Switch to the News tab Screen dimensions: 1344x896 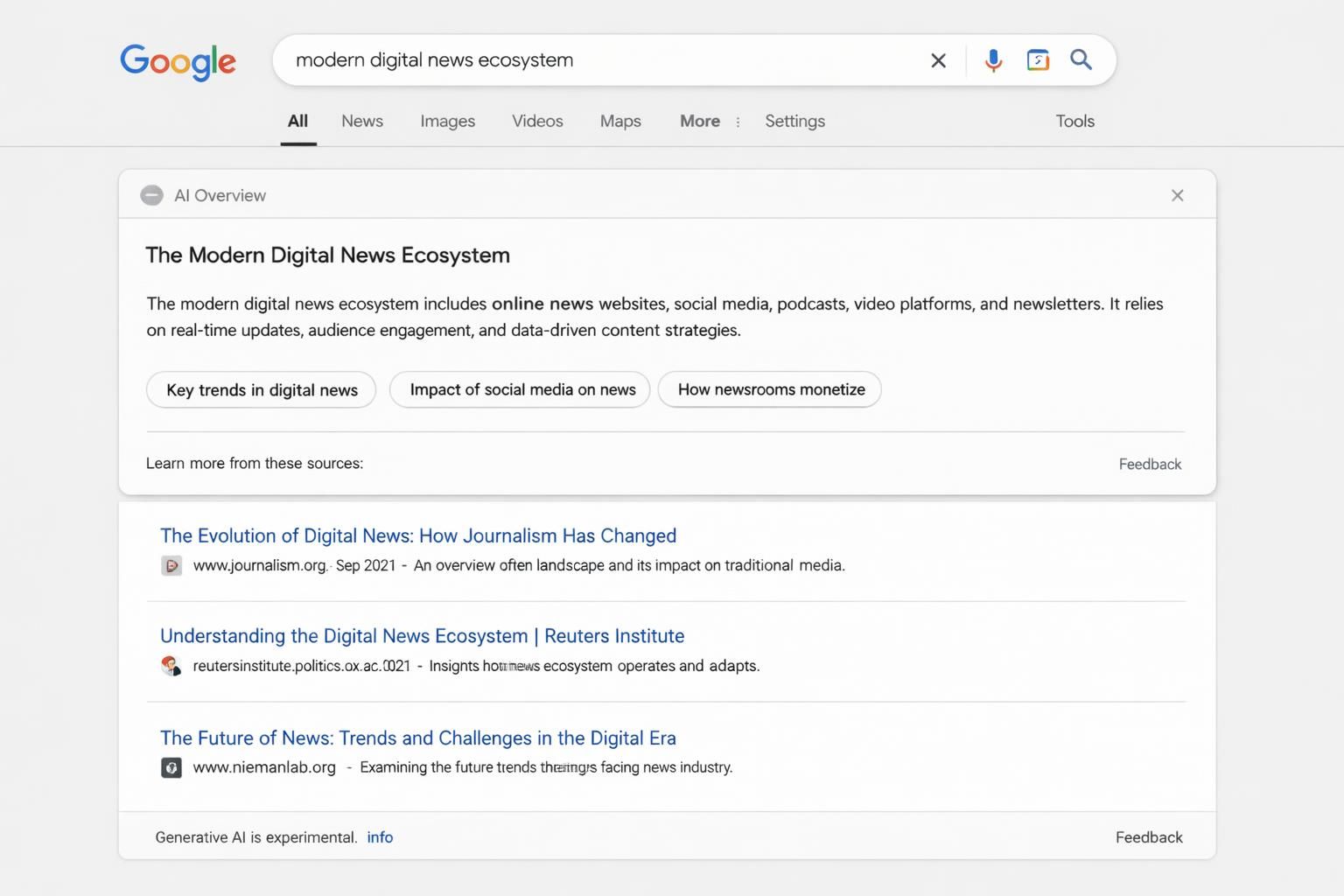362,121
